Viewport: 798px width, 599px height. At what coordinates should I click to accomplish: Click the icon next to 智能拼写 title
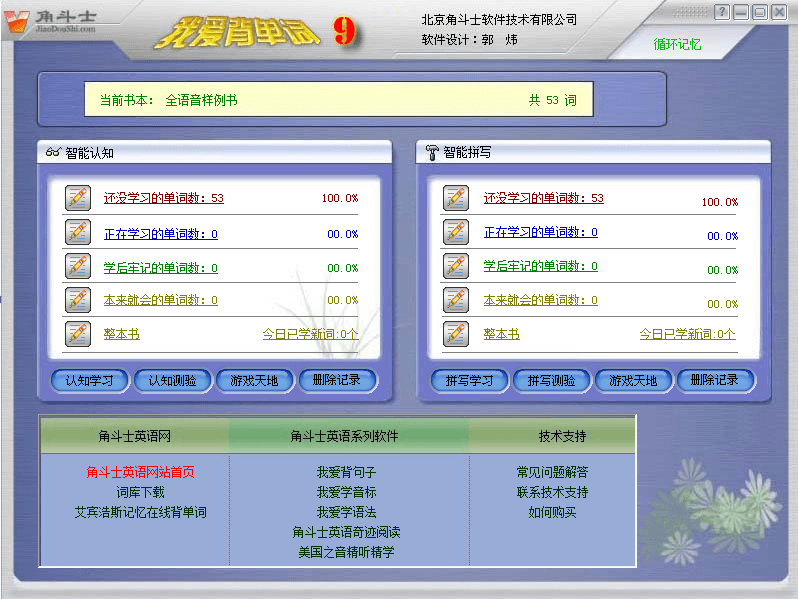pyautogui.click(x=432, y=153)
